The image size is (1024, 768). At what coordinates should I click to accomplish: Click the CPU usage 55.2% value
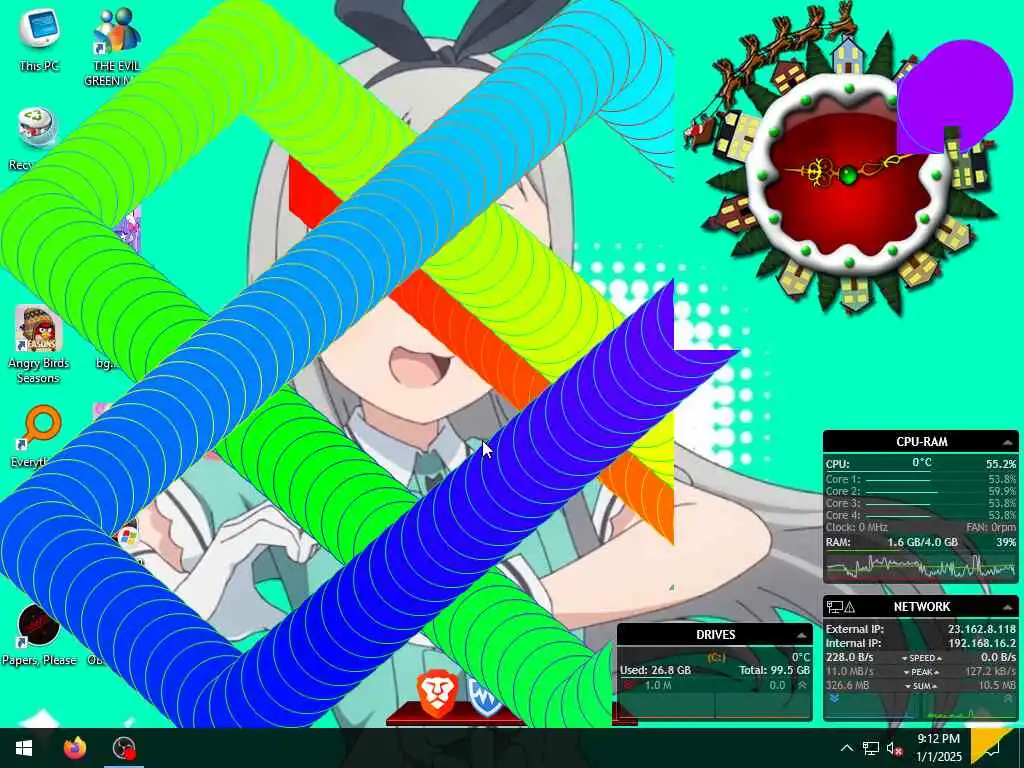pyautogui.click(x=1000, y=464)
